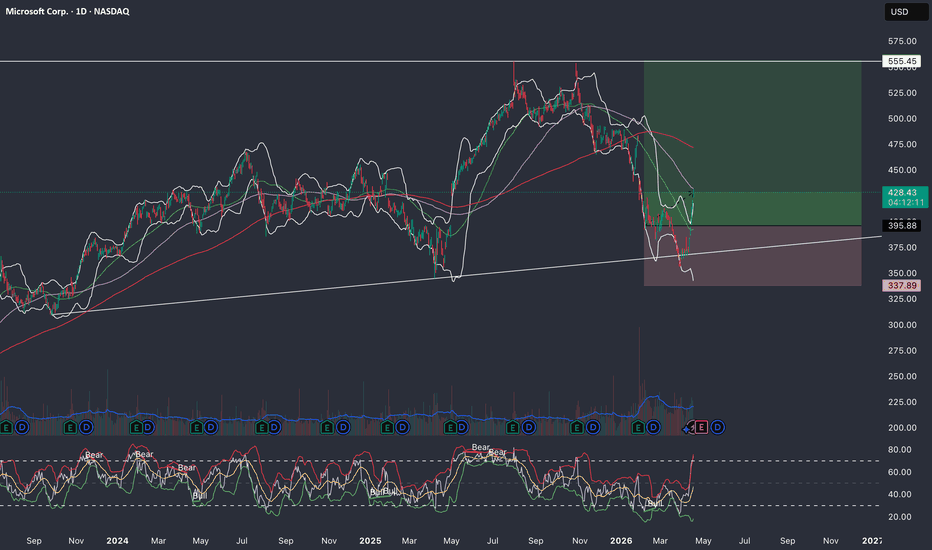Image resolution: width=932 pixels, height=550 pixels.
Task: Click the red upcoming earnings E marker
Action: pyautogui.click(x=702, y=427)
